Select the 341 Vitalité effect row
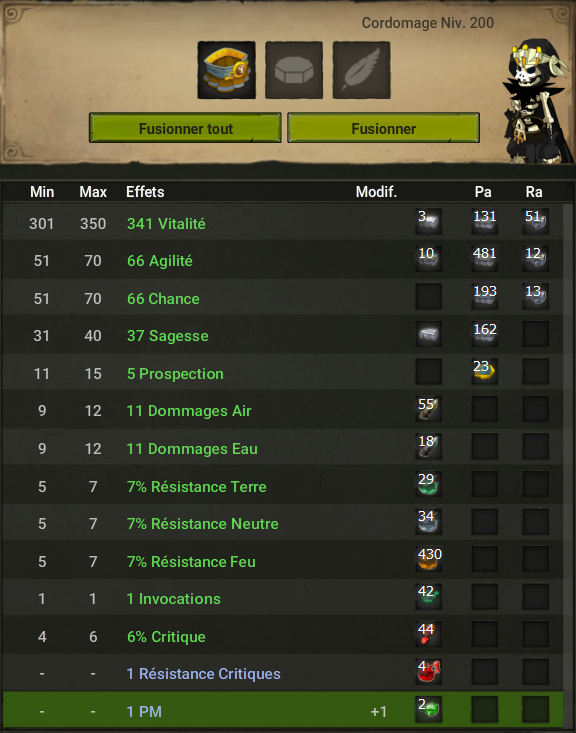 click(282, 223)
